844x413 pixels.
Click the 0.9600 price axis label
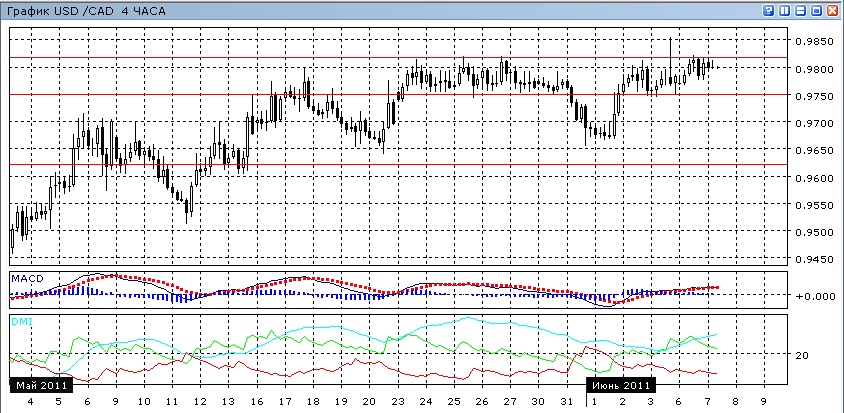click(816, 178)
